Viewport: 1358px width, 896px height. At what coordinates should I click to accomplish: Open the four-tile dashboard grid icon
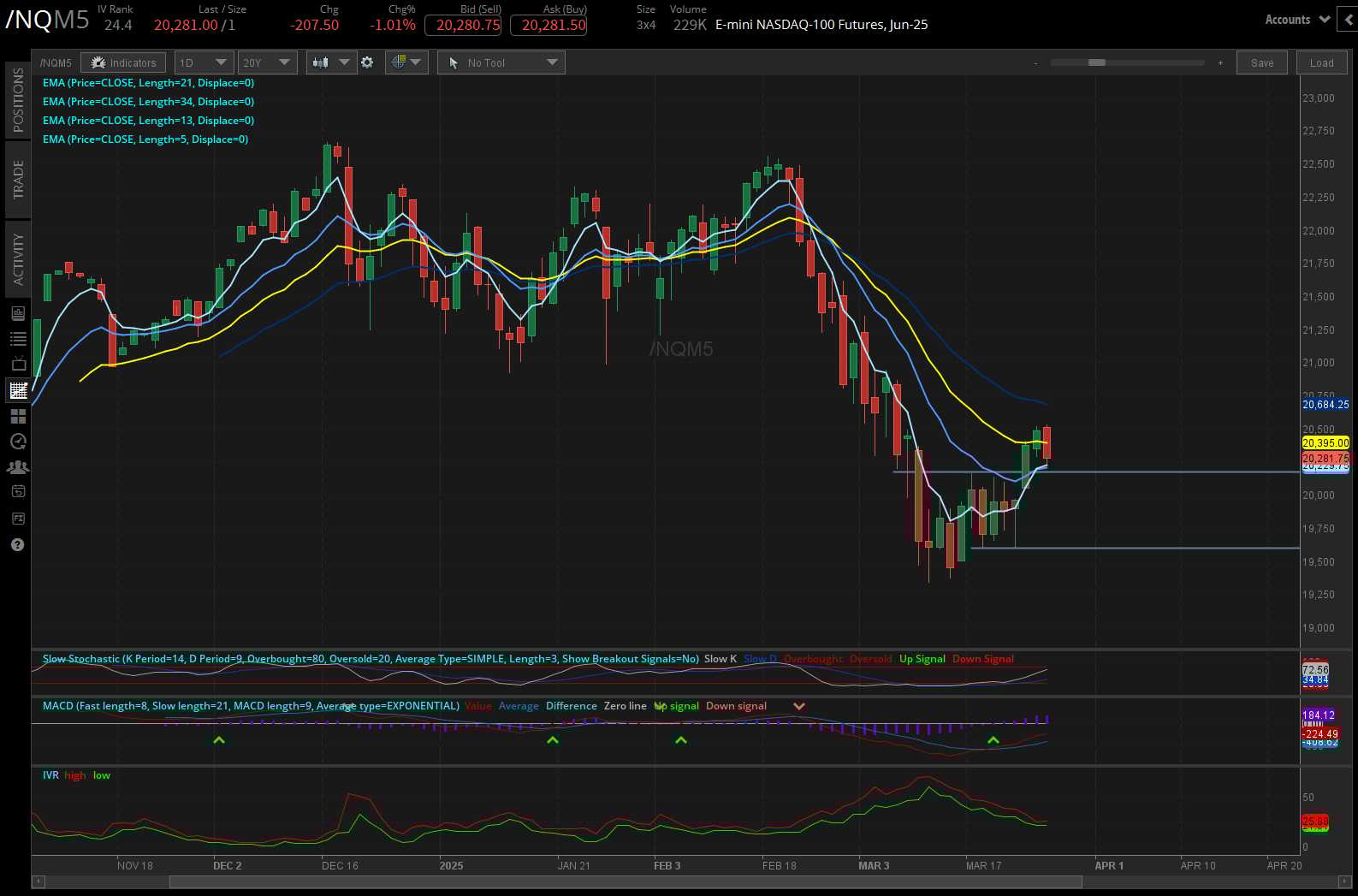(x=18, y=416)
